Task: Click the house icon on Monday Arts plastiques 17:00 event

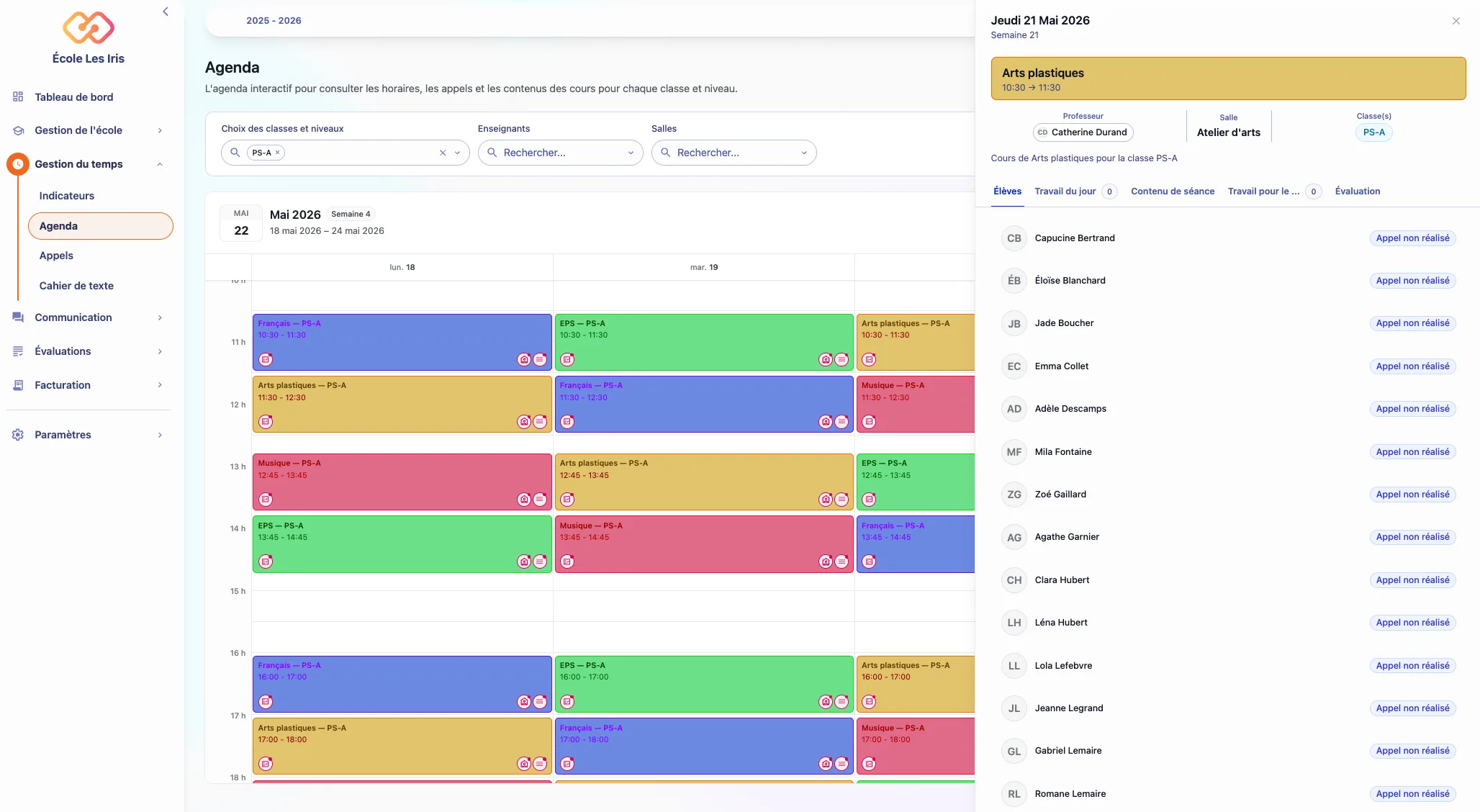Action: click(x=524, y=764)
